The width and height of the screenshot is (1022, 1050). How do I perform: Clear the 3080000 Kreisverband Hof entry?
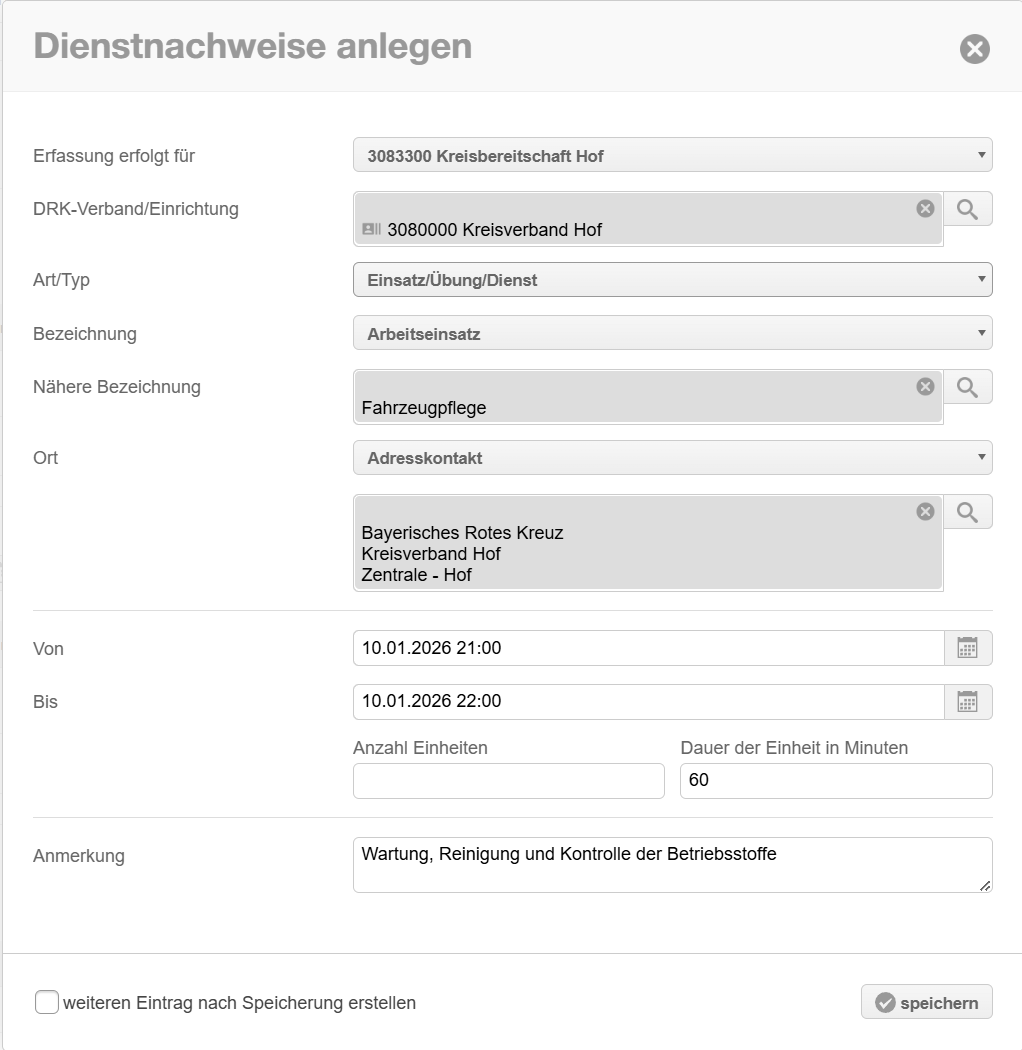(925, 208)
